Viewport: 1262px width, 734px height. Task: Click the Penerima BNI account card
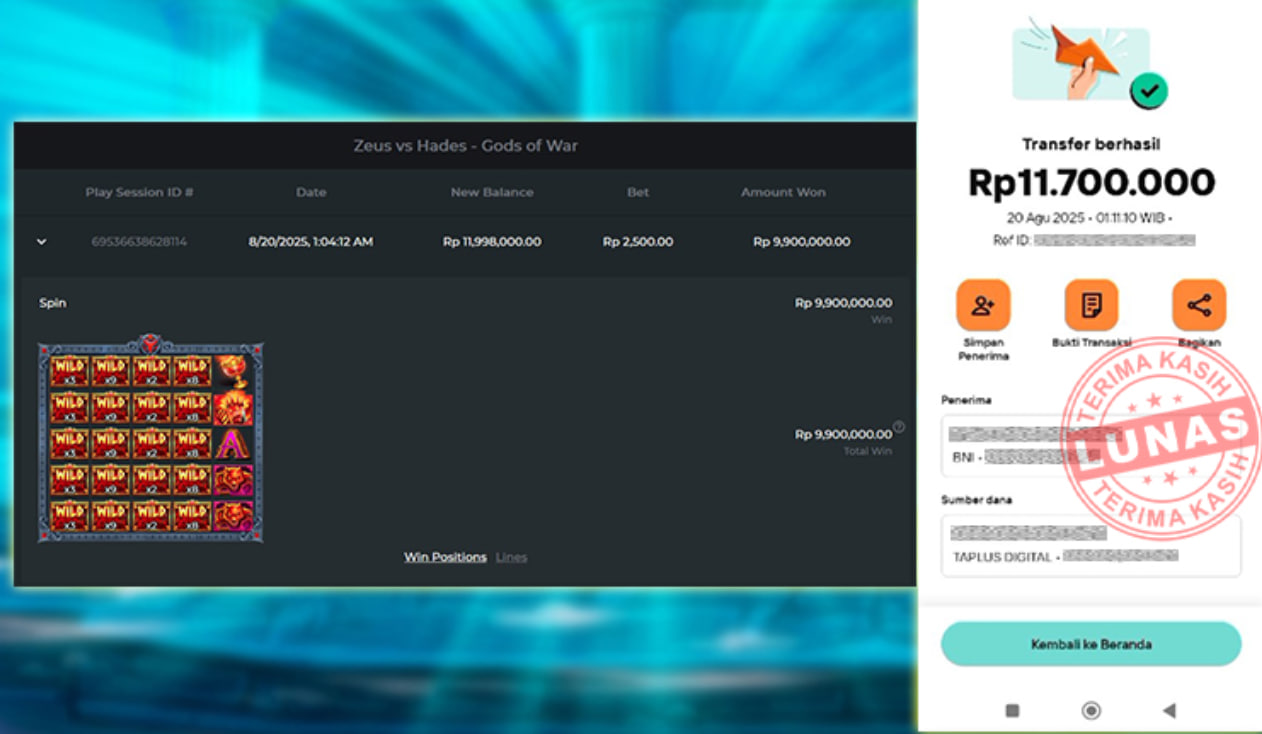1091,445
